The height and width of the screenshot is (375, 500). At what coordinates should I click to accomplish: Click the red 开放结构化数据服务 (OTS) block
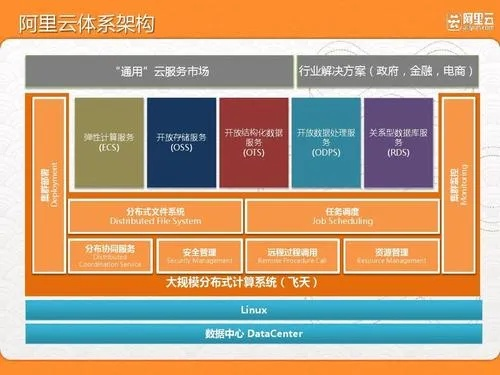[x=254, y=143]
